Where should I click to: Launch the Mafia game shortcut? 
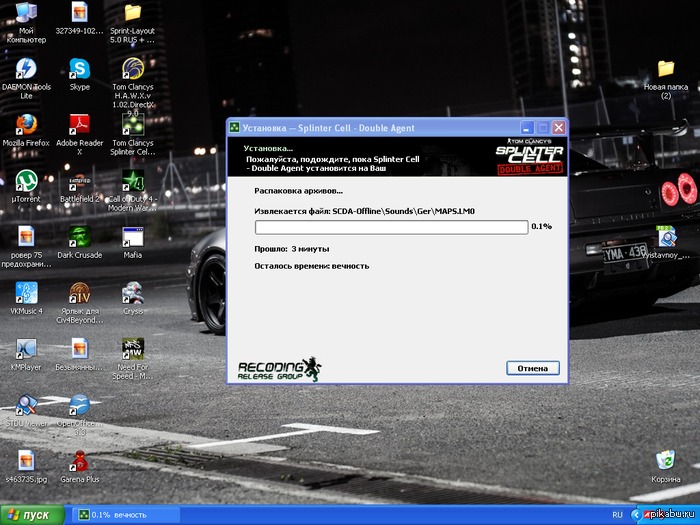(132, 237)
